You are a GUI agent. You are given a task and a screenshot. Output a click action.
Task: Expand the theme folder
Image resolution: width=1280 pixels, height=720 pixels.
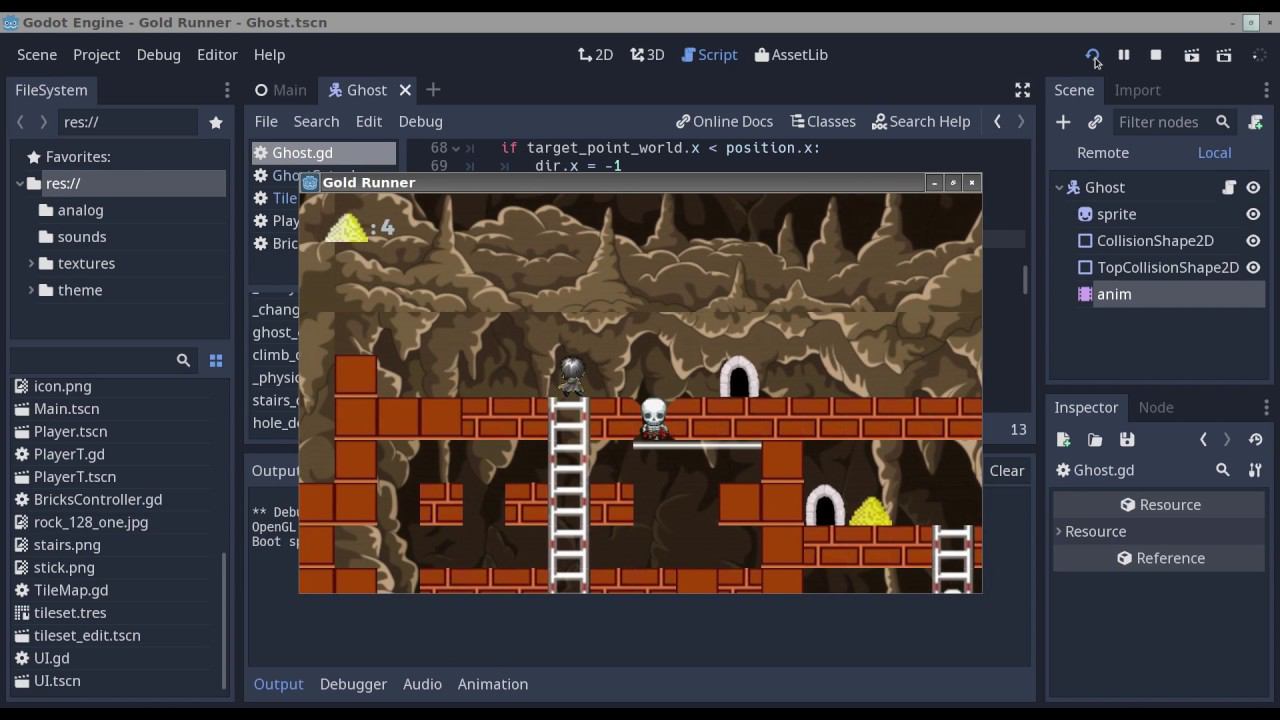click(32, 290)
